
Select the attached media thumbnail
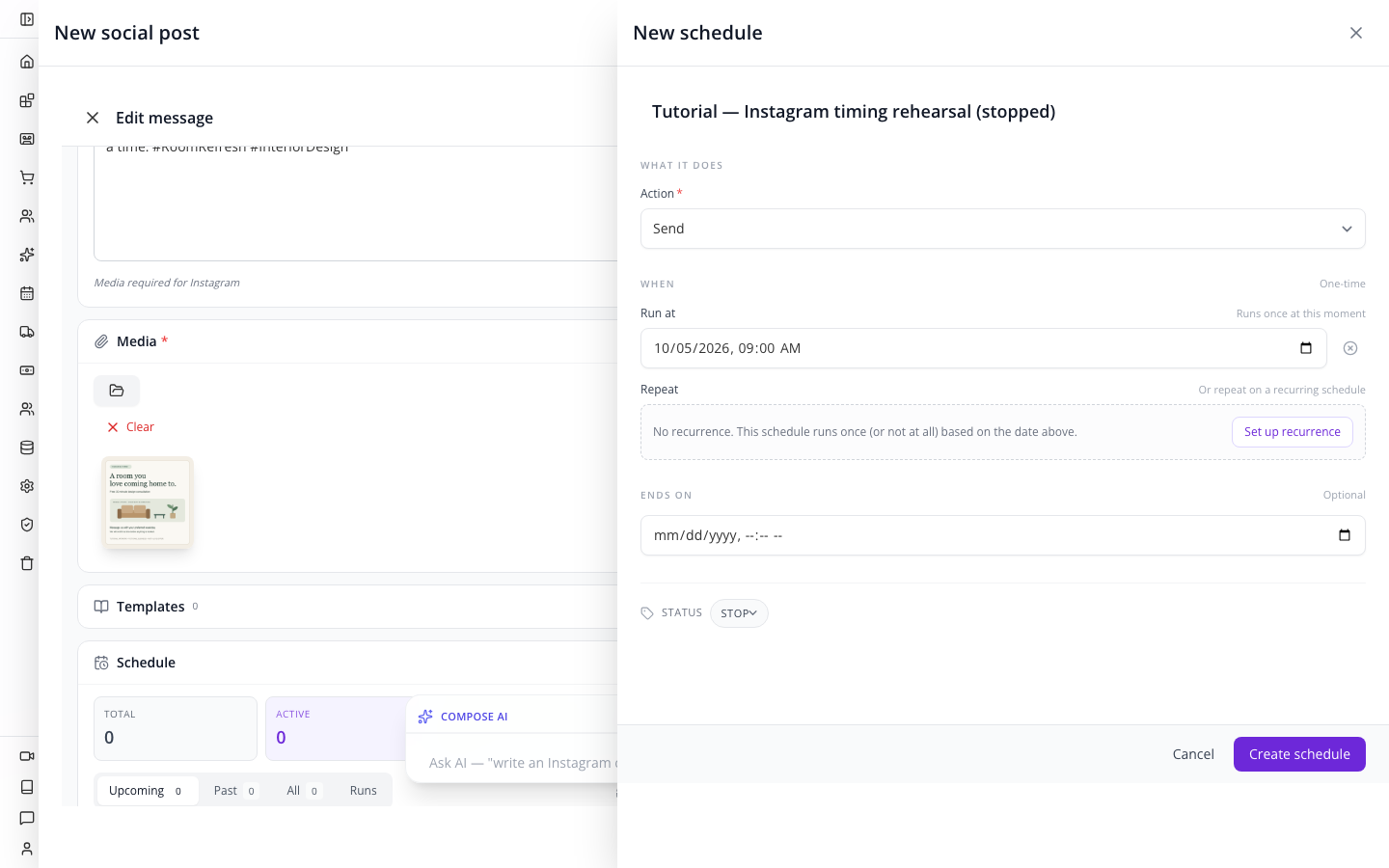(148, 502)
